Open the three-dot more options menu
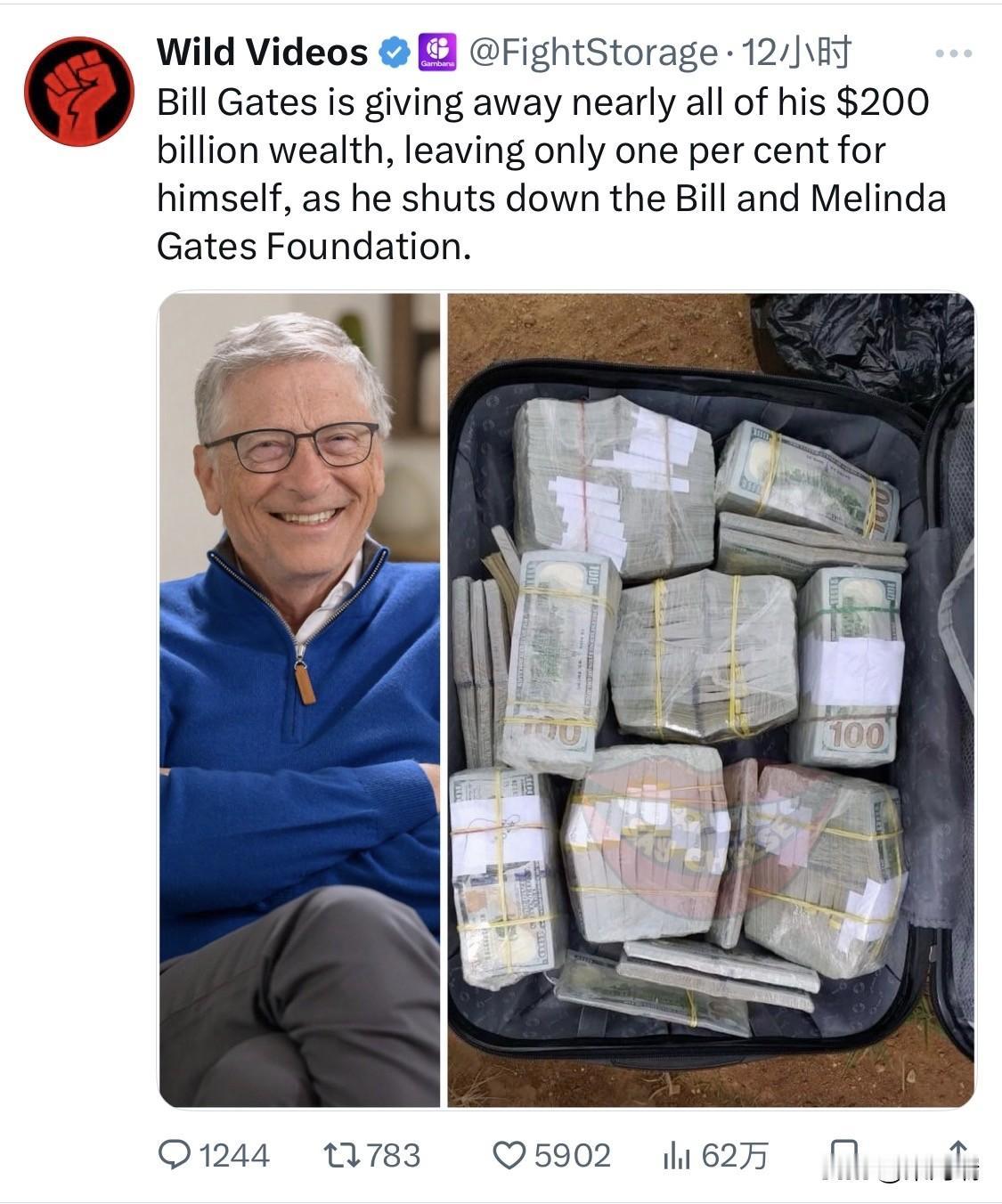Viewport: 1002px width, 1204px height. 954,54
